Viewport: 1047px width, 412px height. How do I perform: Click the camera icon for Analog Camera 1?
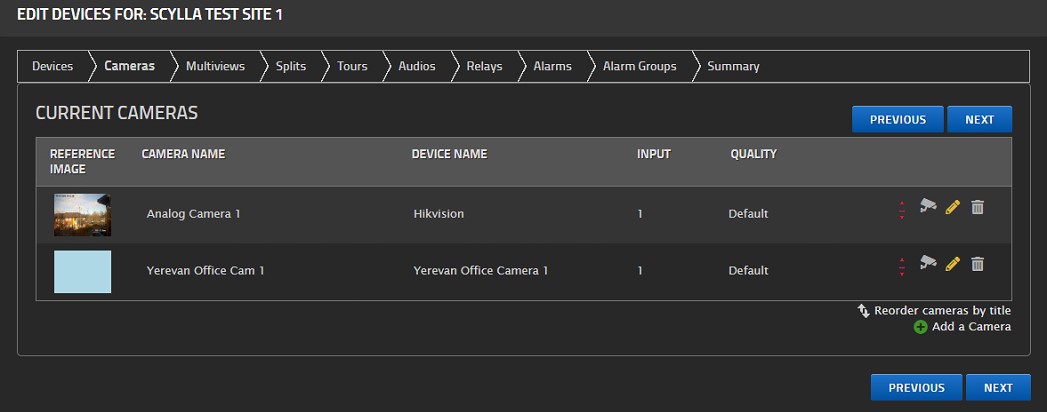(x=928, y=206)
